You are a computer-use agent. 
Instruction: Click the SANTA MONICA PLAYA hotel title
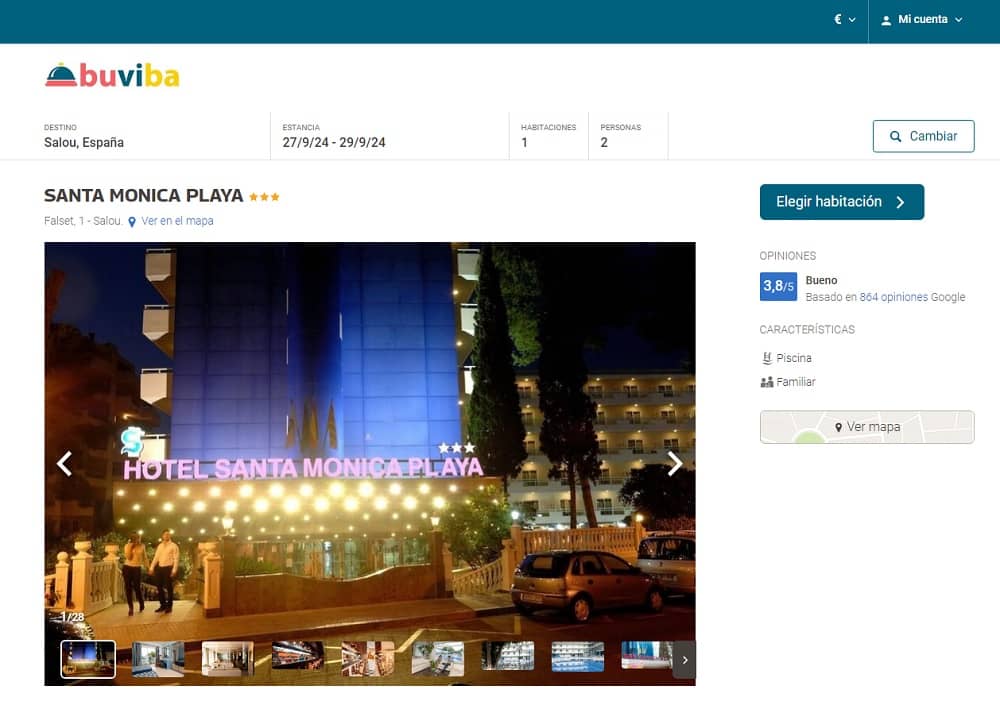tap(143, 195)
